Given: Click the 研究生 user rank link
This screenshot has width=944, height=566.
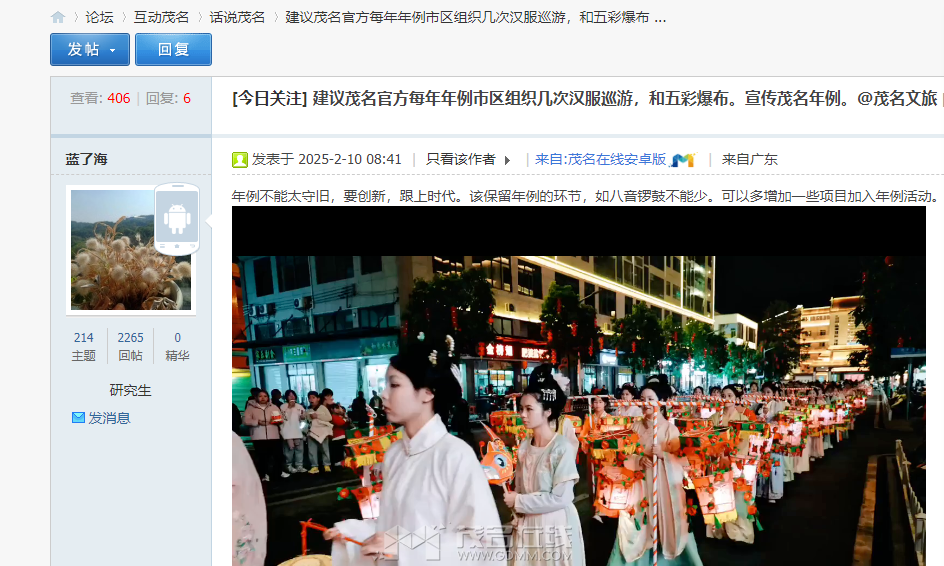Looking at the screenshot, I should (130, 390).
